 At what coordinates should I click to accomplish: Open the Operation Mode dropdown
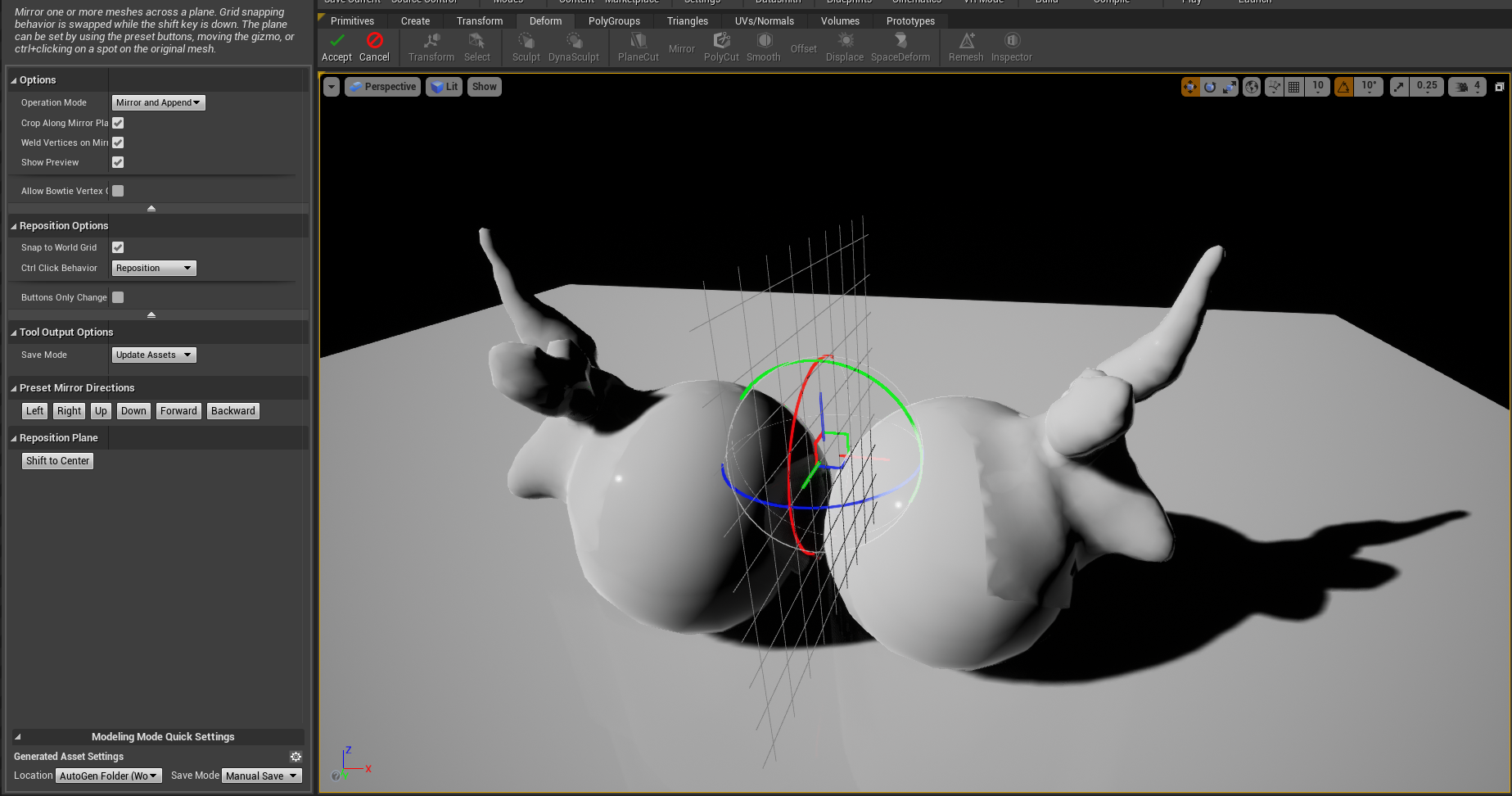coord(158,102)
